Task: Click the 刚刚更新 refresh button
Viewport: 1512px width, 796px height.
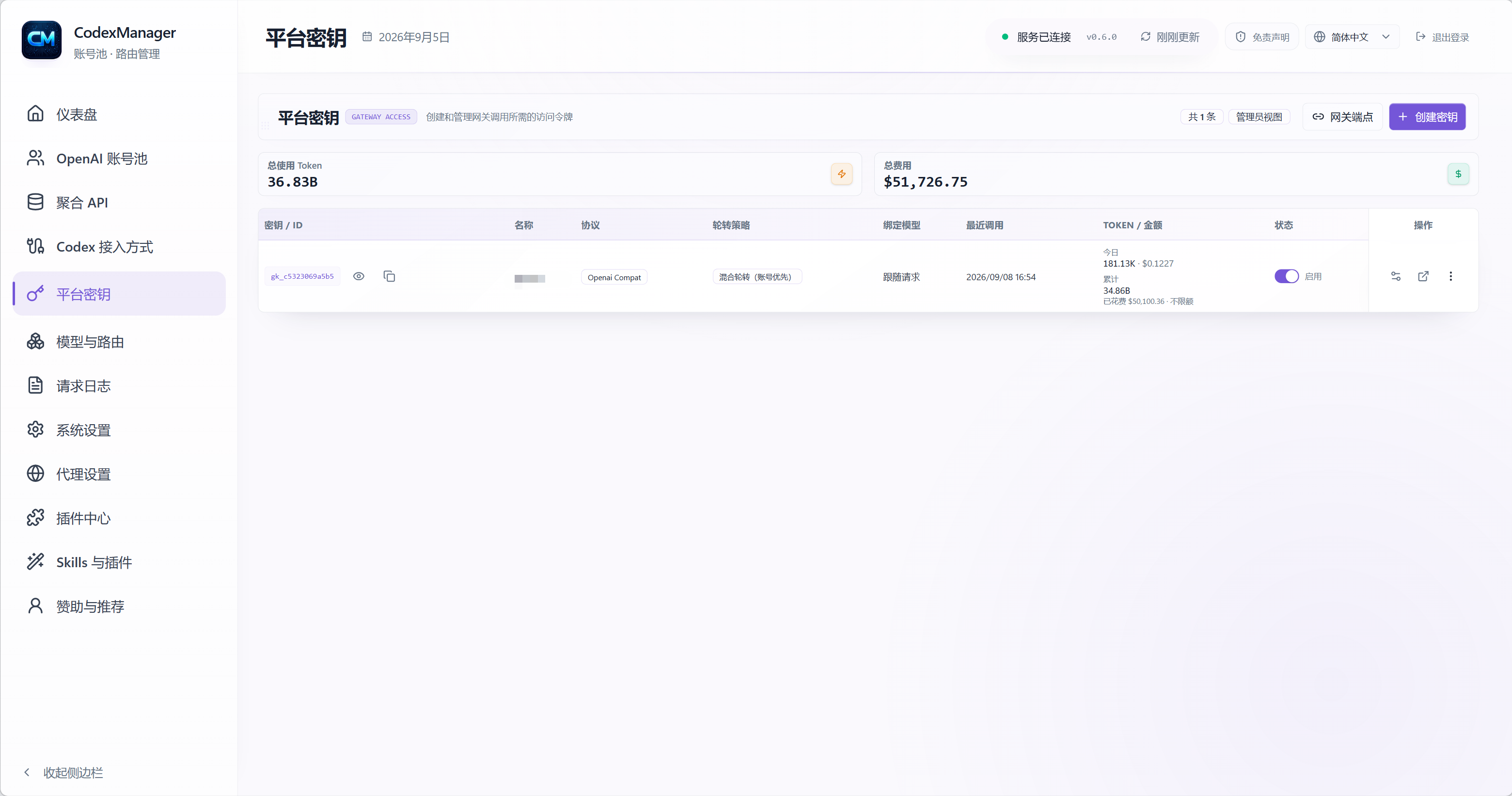Action: [x=1170, y=37]
